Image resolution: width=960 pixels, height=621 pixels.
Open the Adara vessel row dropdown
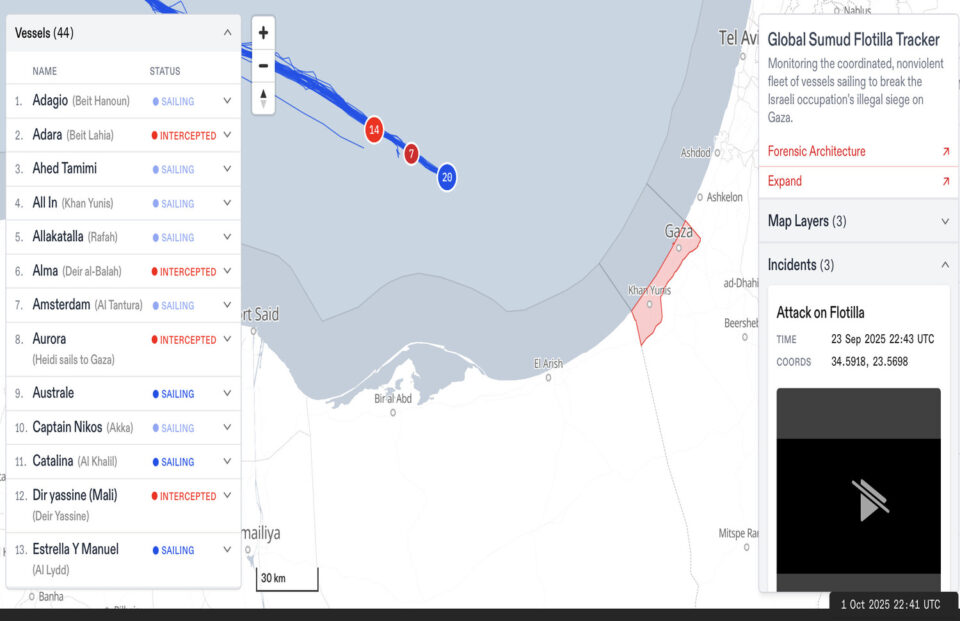[x=227, y=135]
